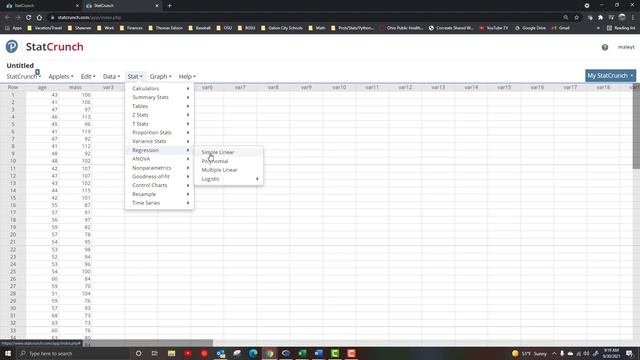
Task: Open the notifications center icon
Action: coord(629,353)
